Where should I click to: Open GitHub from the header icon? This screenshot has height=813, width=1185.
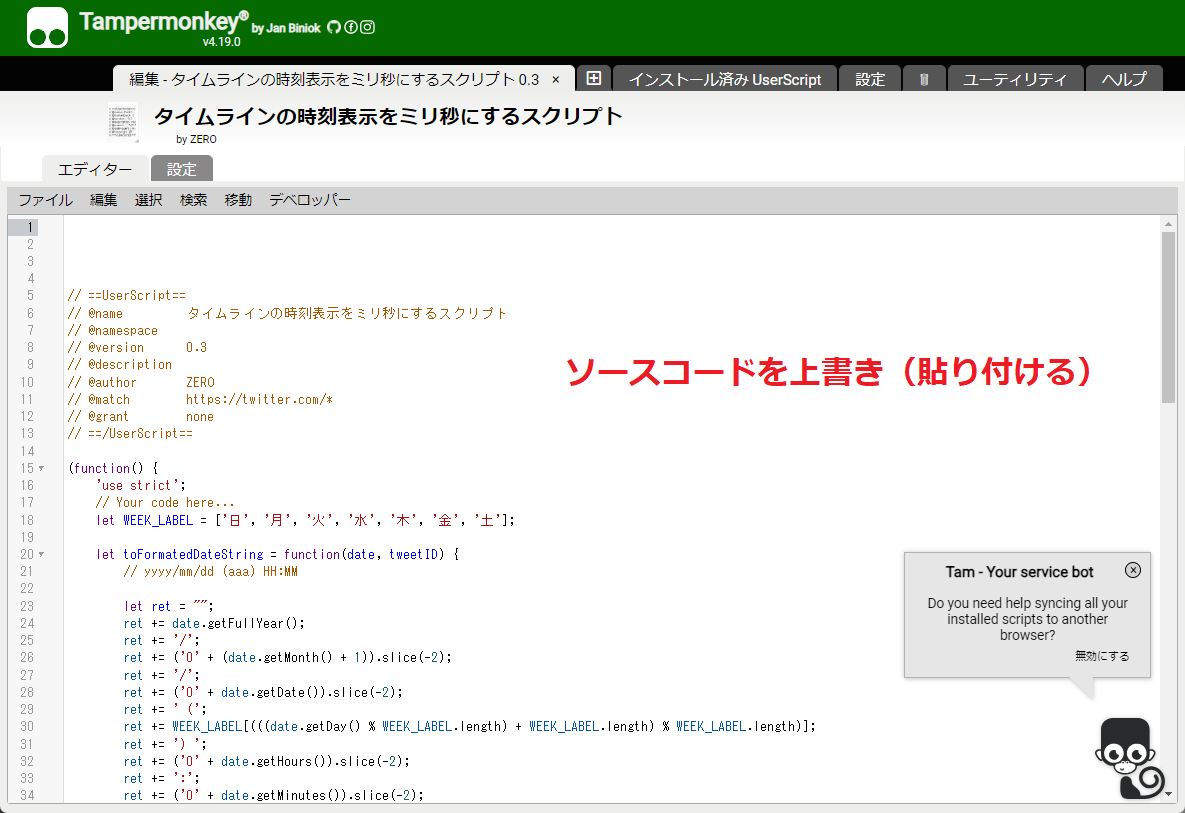pos(334,27)
